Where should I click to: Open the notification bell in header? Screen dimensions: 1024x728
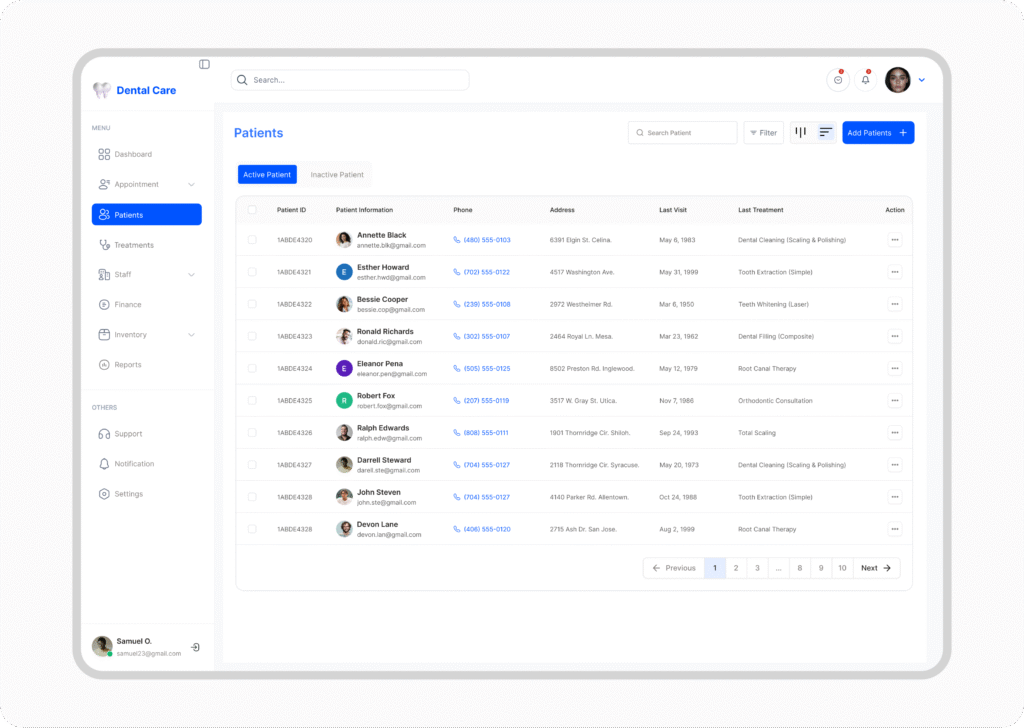(865, 80)
